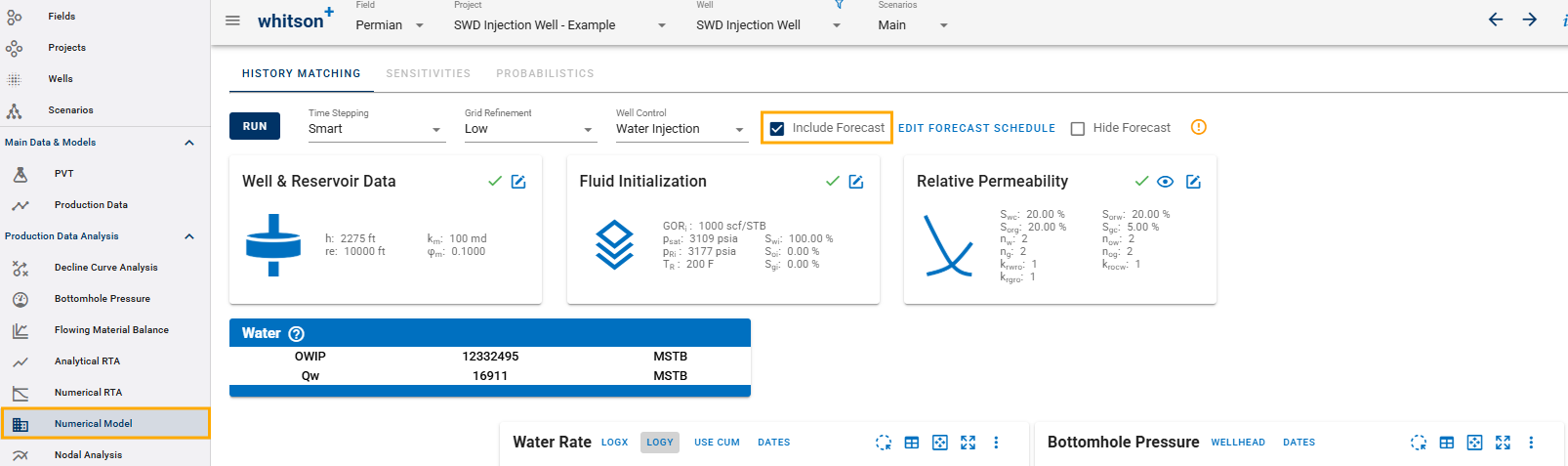Click the hamburger menu icon beside whitson logo
Screen dimensions: 1568x466
(232, 21)
